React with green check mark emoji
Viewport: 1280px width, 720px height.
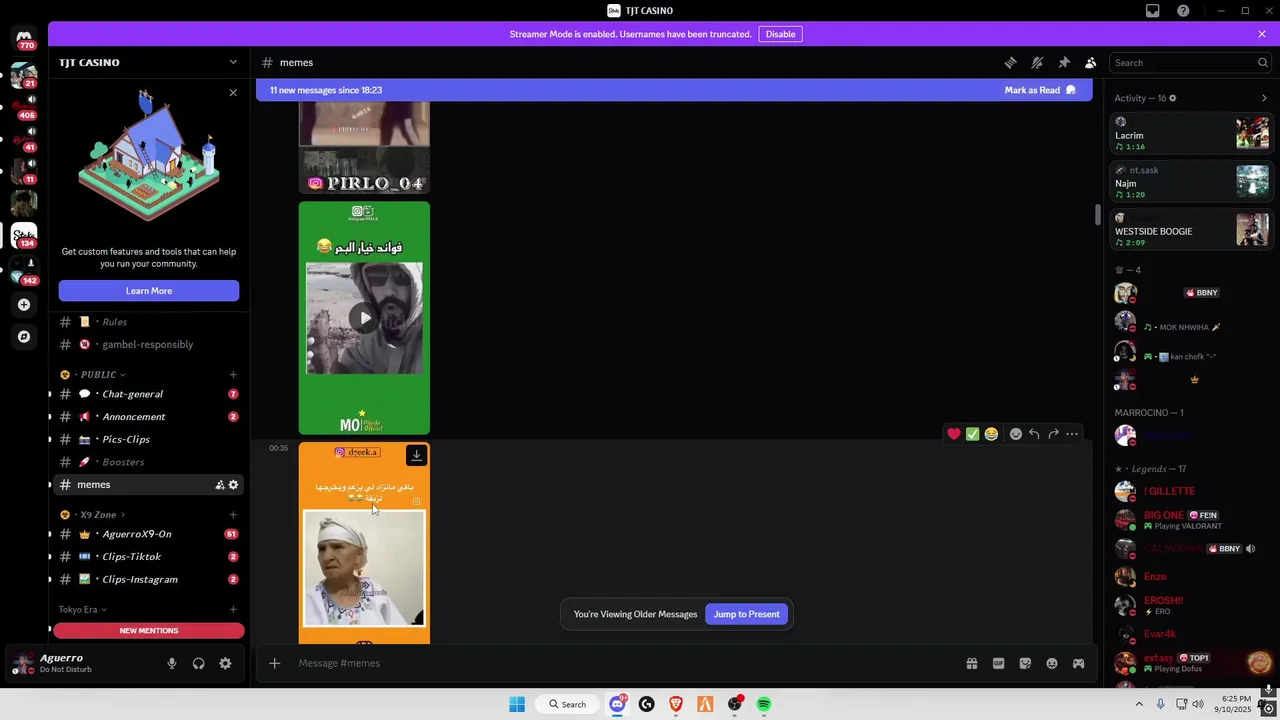pyautogui.click(x=972, y=434)
